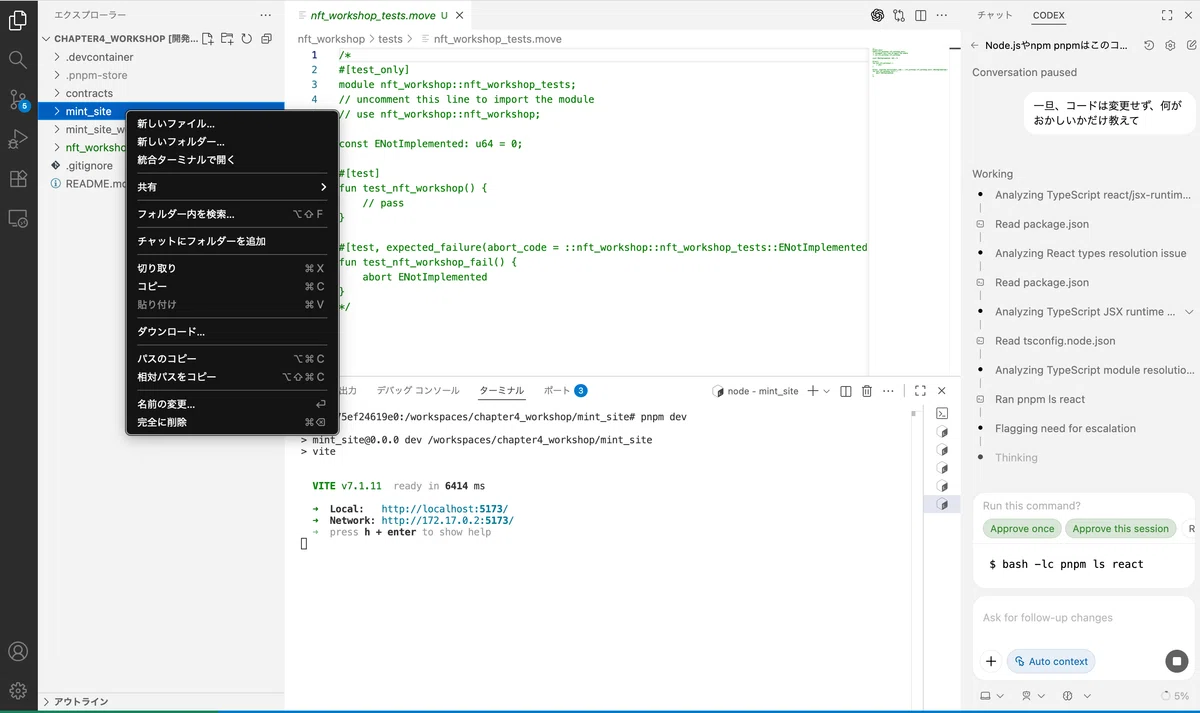Expand the Analyzing TypeScript JSX runtime step
Viewport: 1200px width, 713px height.
point(1189,312)
